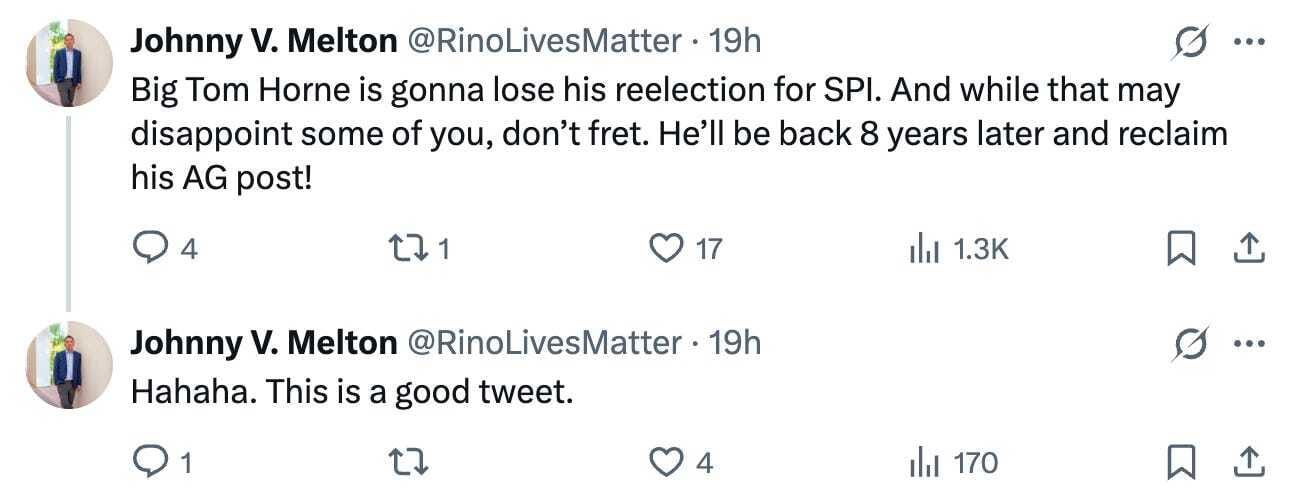Like the "Hahaha" reply tweet

tap(665, 462)
